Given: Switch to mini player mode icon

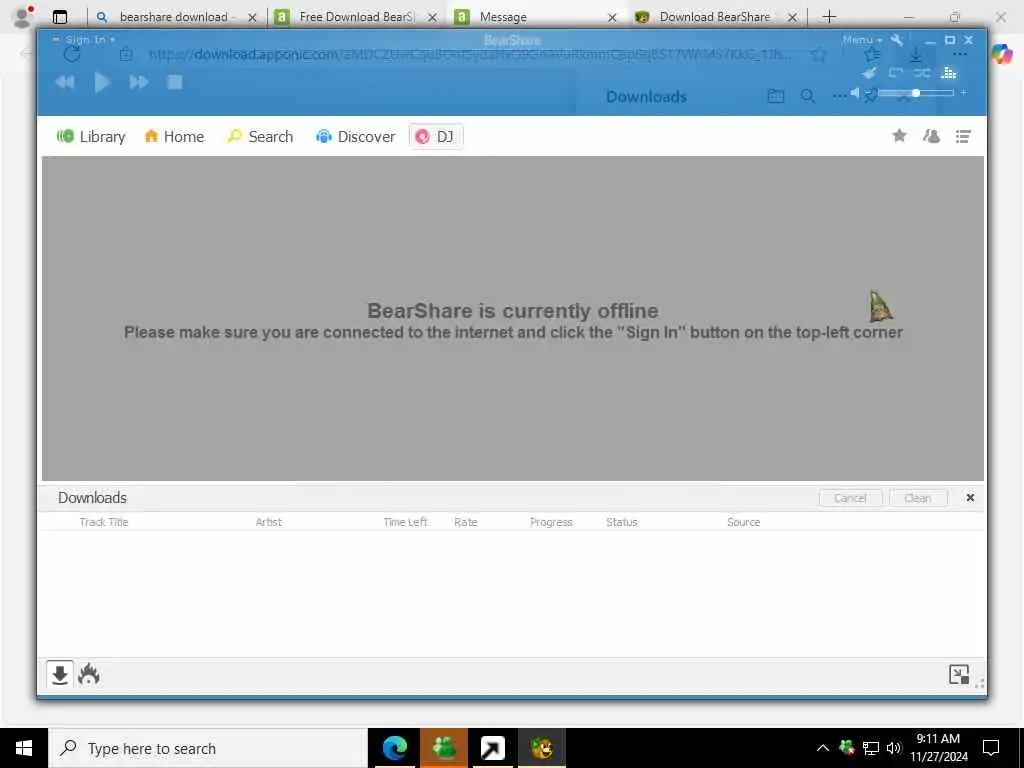Looking at the screenshot, I should coord(959,674).
